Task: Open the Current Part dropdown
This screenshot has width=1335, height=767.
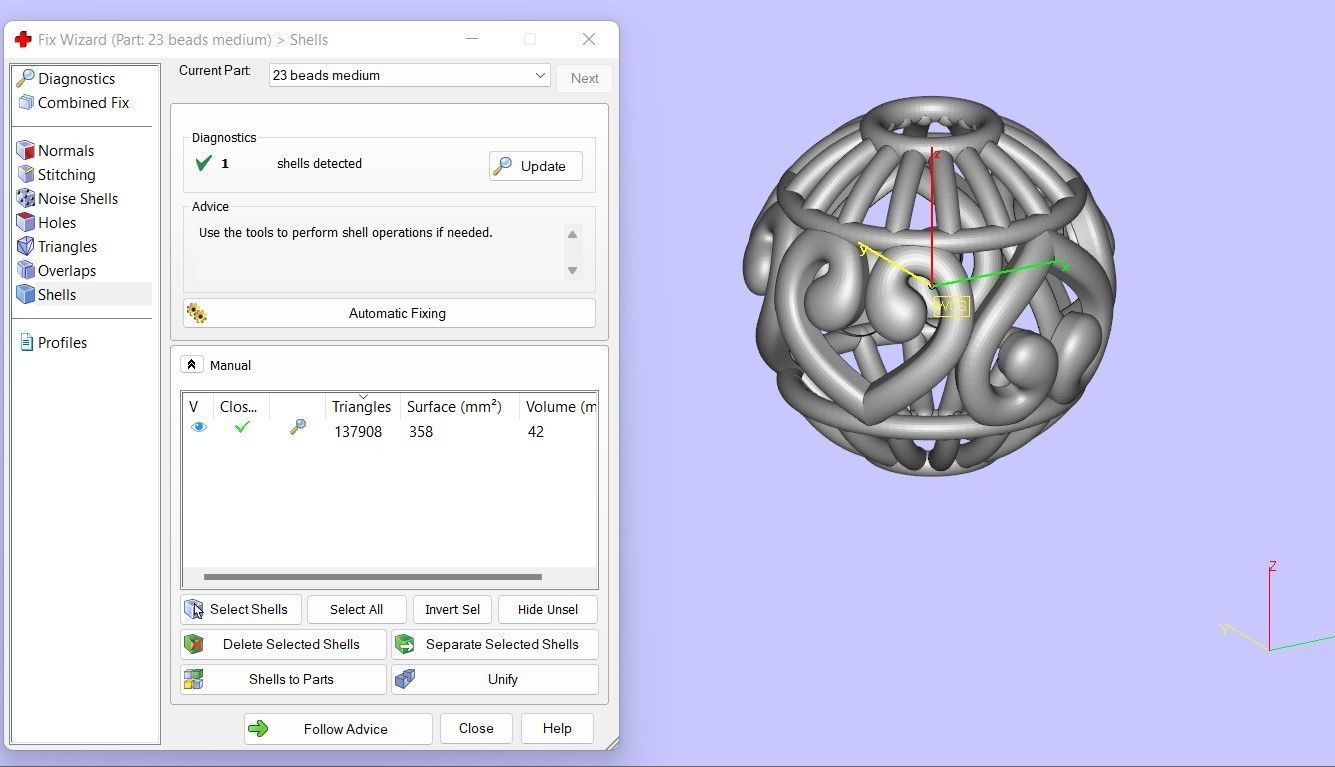Action: 409,75
